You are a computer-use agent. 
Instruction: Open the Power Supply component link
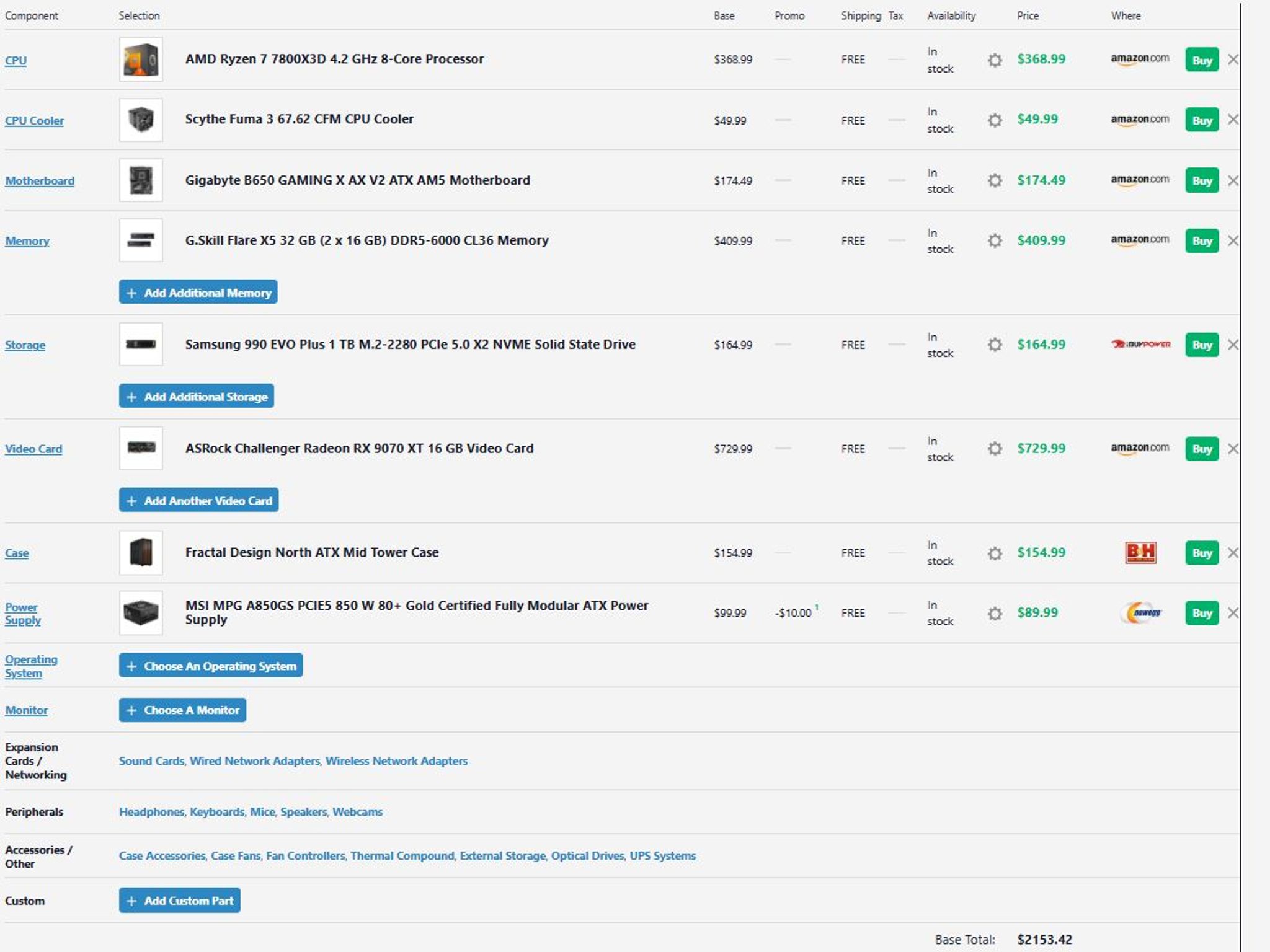pos(23,614)
